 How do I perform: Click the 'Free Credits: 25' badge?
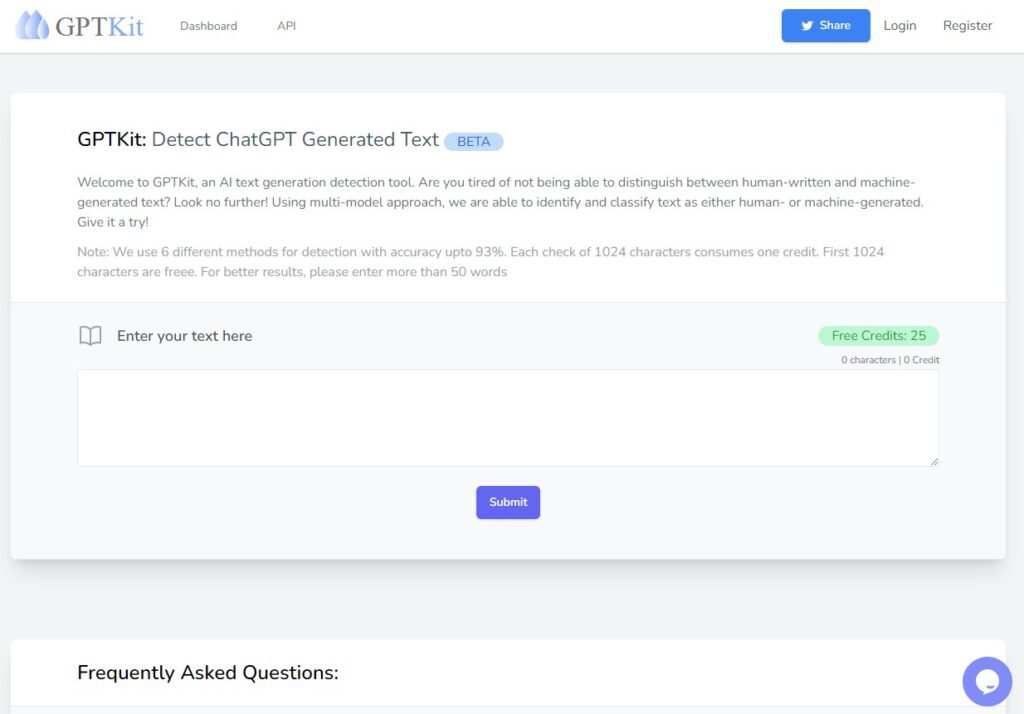[x=878, y=335]
